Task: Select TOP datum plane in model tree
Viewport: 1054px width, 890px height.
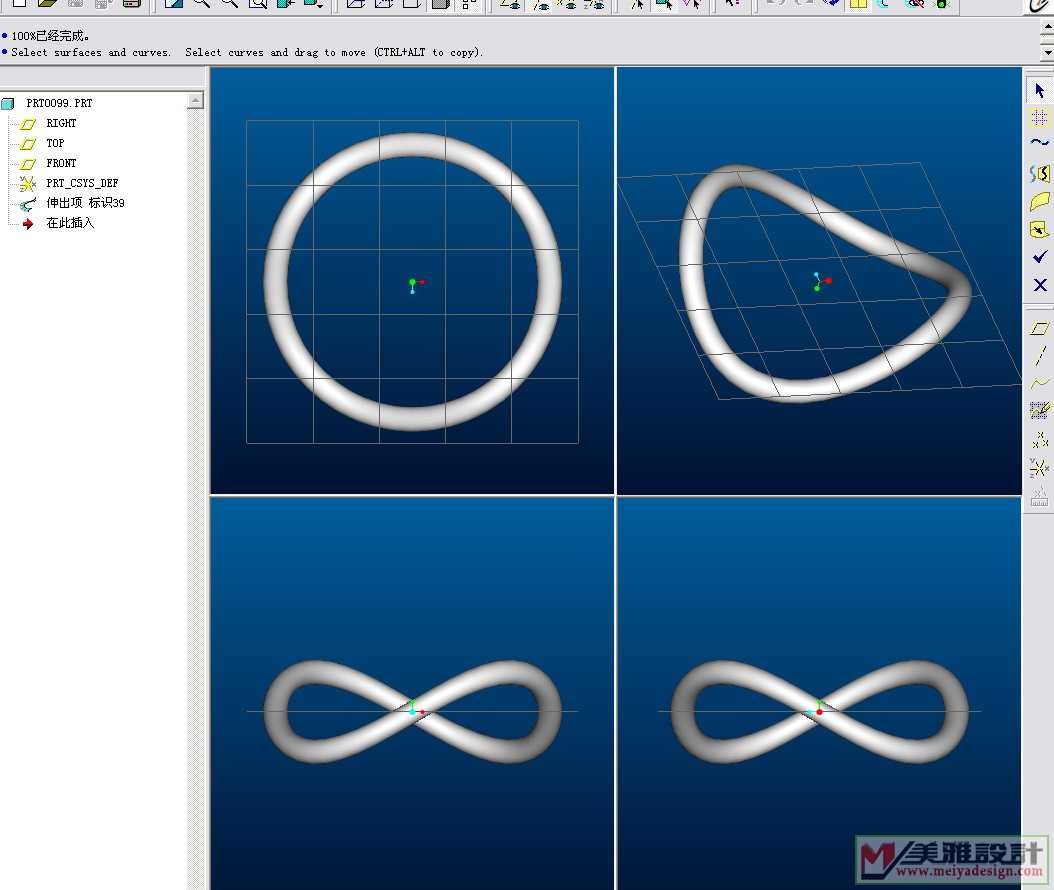Action: (x=55, y=143)
